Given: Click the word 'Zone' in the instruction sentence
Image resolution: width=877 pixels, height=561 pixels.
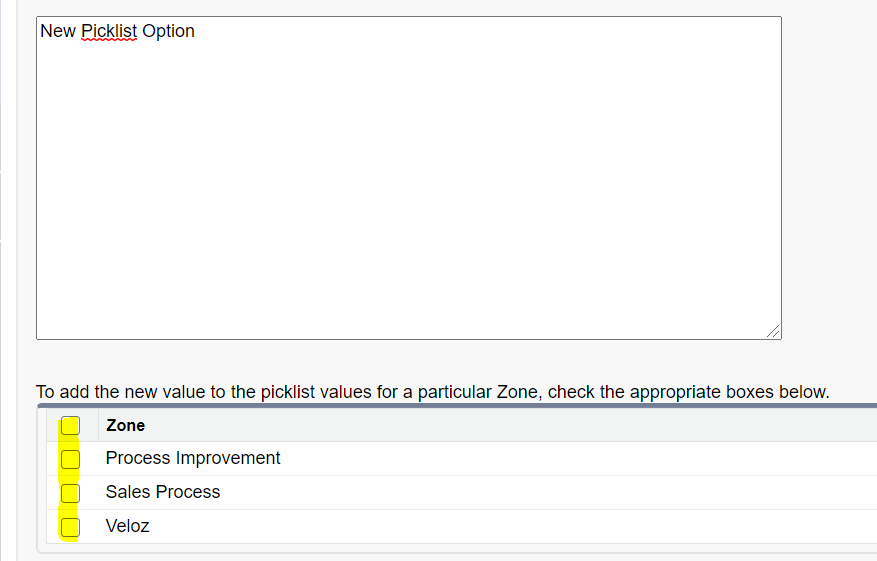Looking at the screenshot, I should coord(517,392).
